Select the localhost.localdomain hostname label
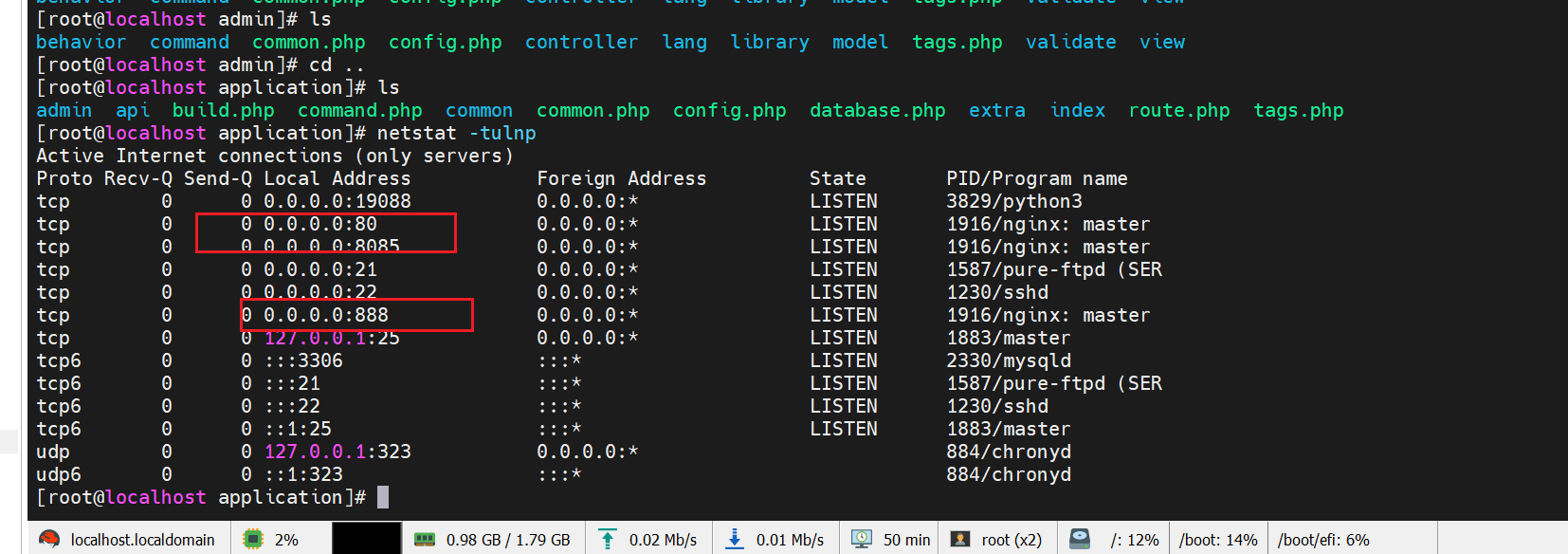Screen dimensions: 1568x554 [x=142, y=540]
